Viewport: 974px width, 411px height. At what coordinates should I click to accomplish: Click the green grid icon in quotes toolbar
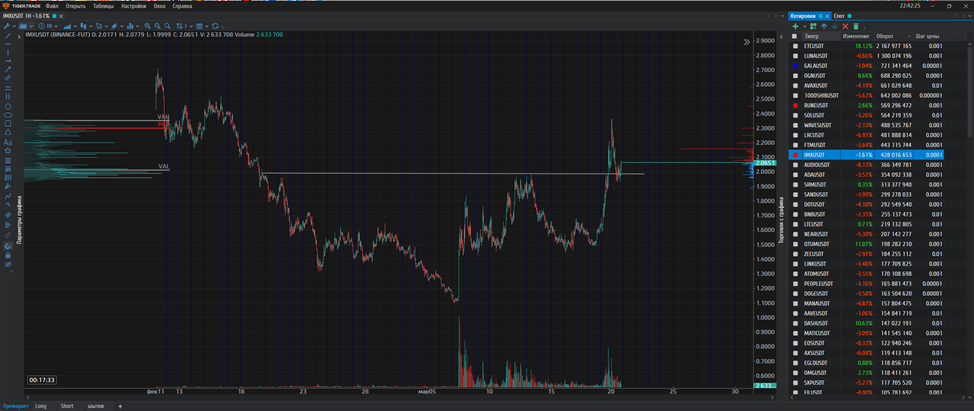click(x=813, y=27)
